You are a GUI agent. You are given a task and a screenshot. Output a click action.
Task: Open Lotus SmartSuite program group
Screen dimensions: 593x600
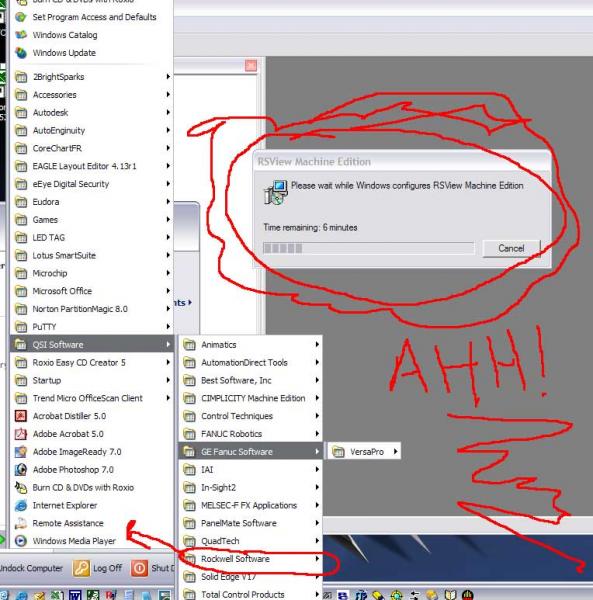(x=92, y=255)
